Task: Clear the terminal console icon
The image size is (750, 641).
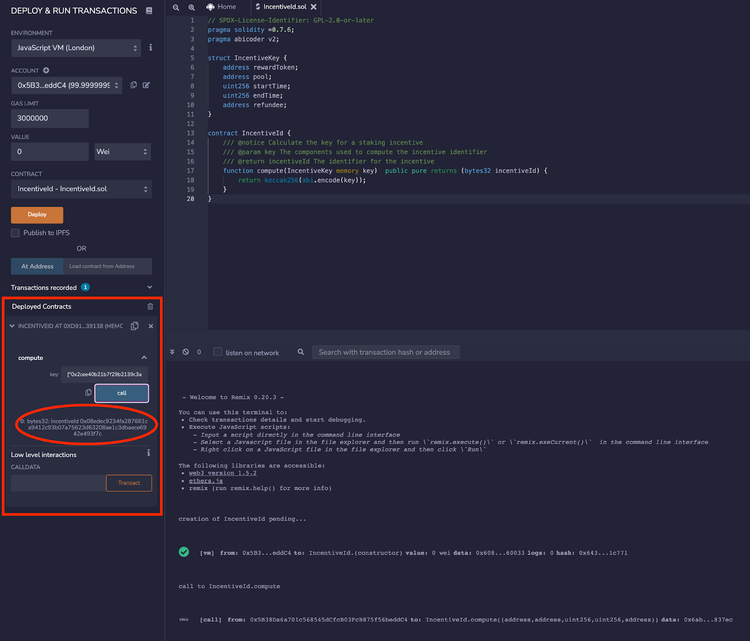Action: 186,352
